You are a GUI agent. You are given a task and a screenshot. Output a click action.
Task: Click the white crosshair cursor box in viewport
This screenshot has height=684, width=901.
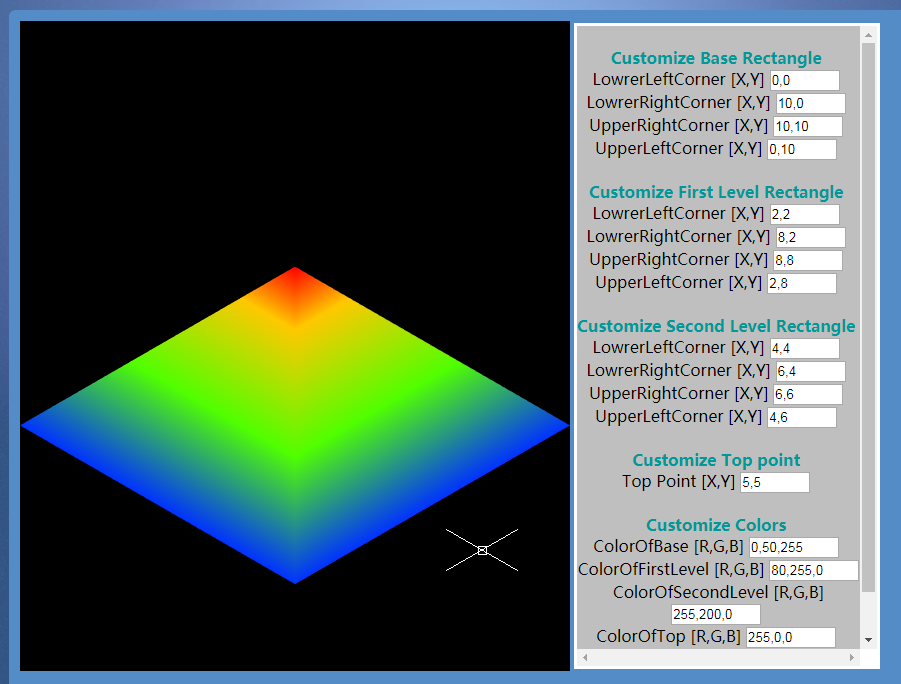pyautogui.click(x=482, y=550)
